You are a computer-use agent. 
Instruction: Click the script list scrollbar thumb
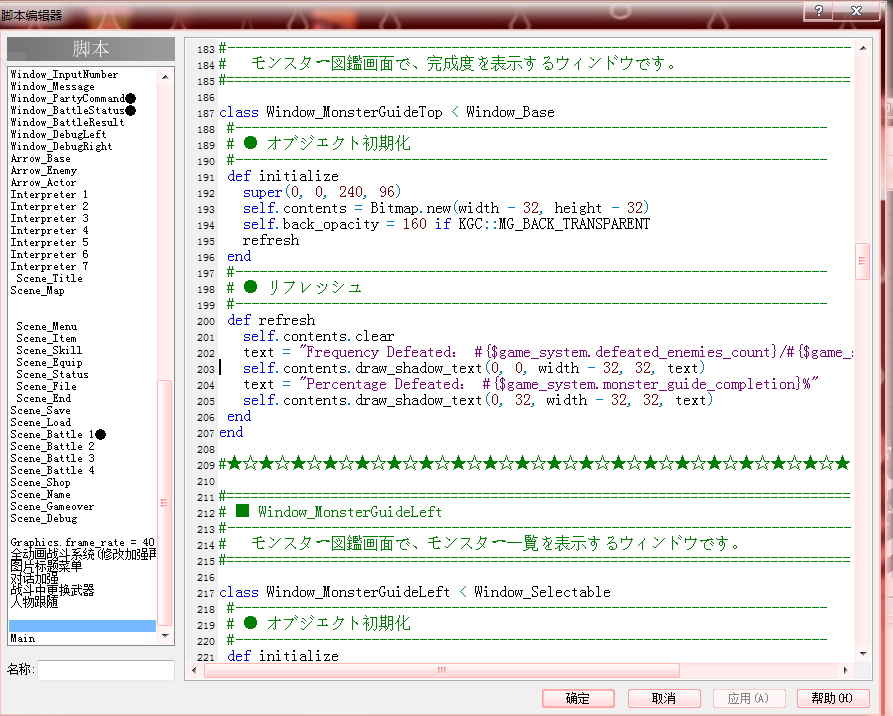coord(165,502)
